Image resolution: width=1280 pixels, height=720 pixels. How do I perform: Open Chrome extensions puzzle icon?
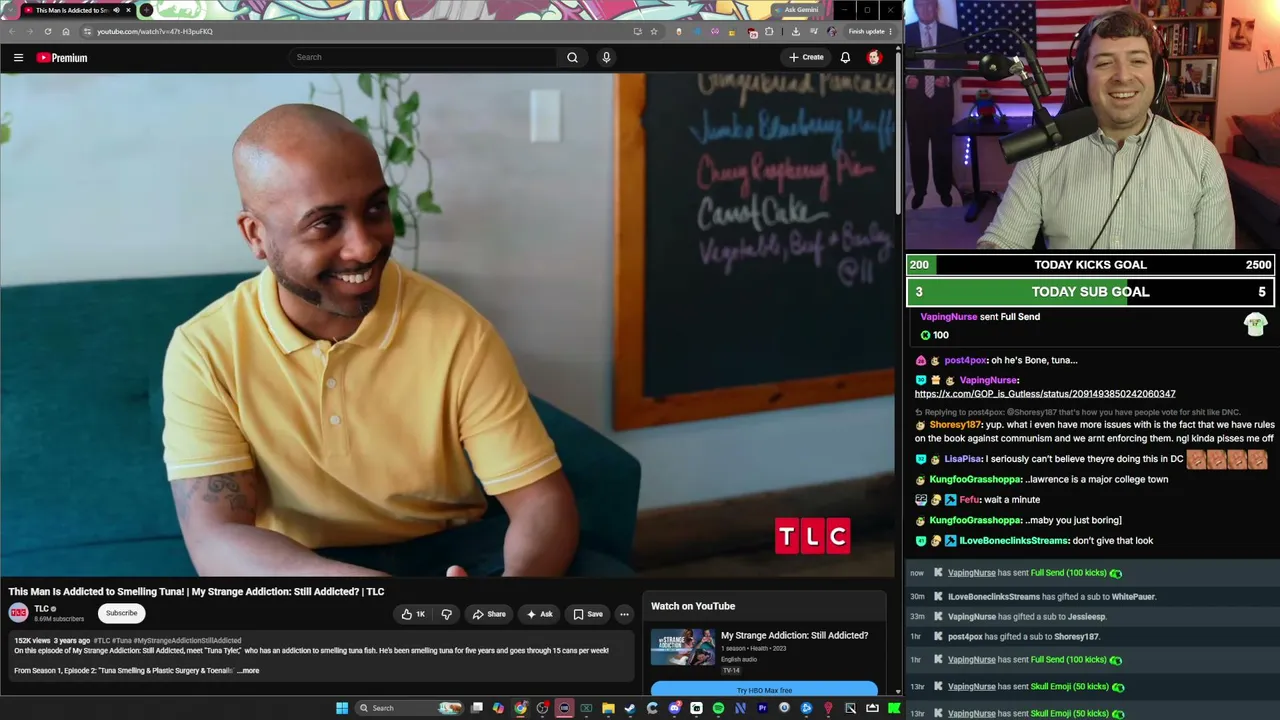point(769,31)
